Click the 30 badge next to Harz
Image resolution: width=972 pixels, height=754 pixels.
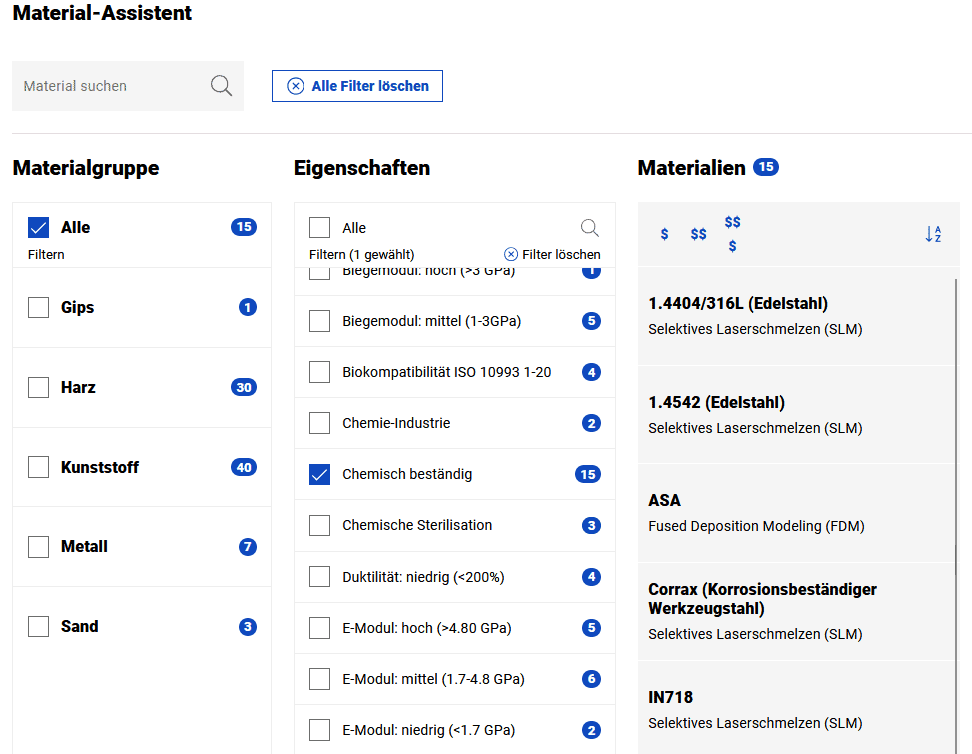(244, 388)
